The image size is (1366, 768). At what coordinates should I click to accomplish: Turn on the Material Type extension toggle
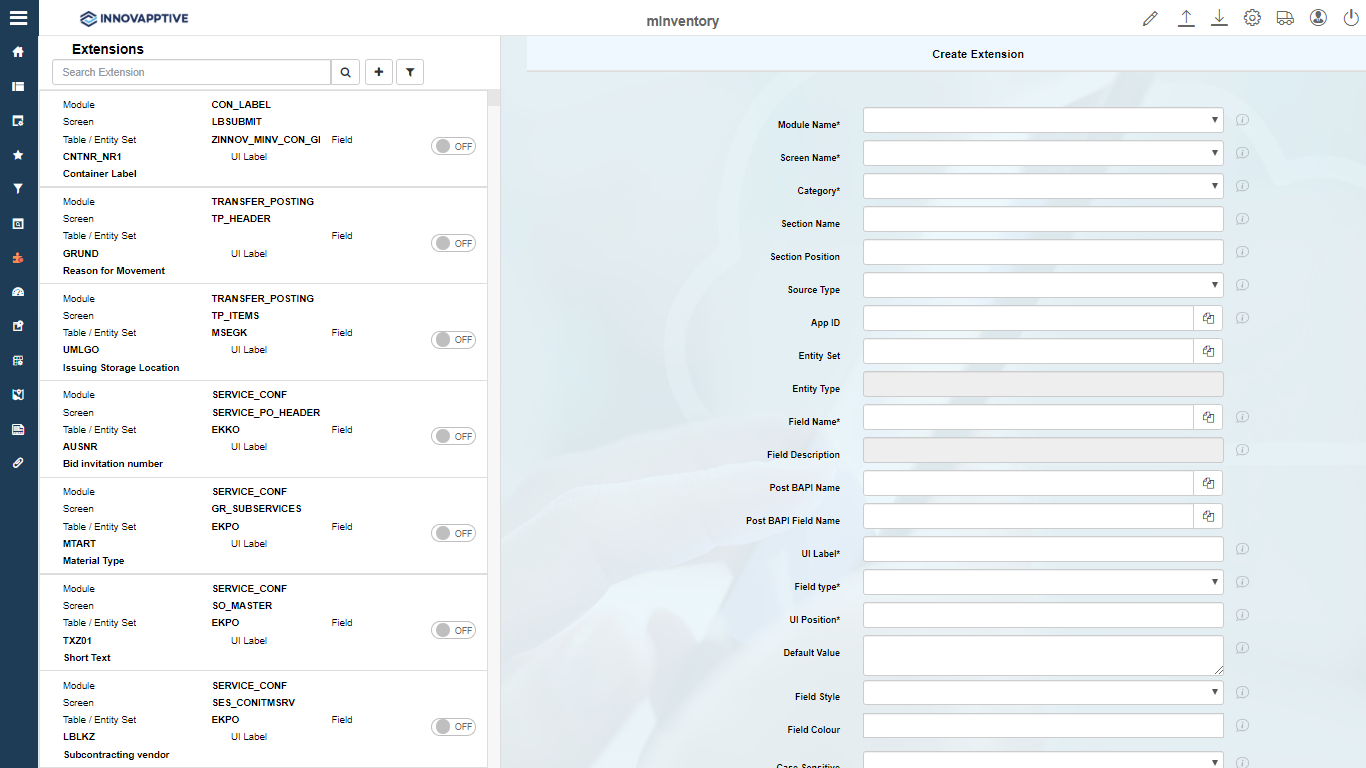tap(453, 533)
